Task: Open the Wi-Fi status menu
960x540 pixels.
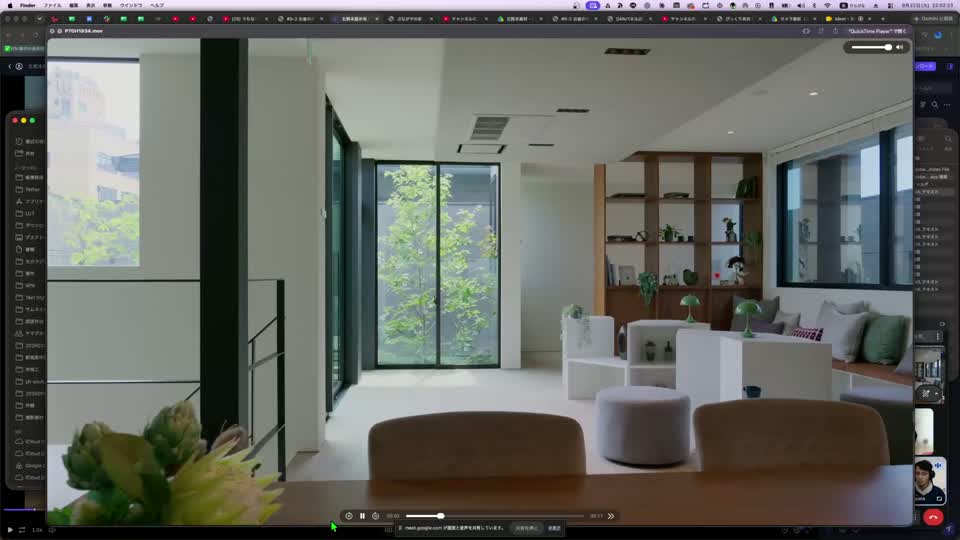Action: click(x=828, y=5)
